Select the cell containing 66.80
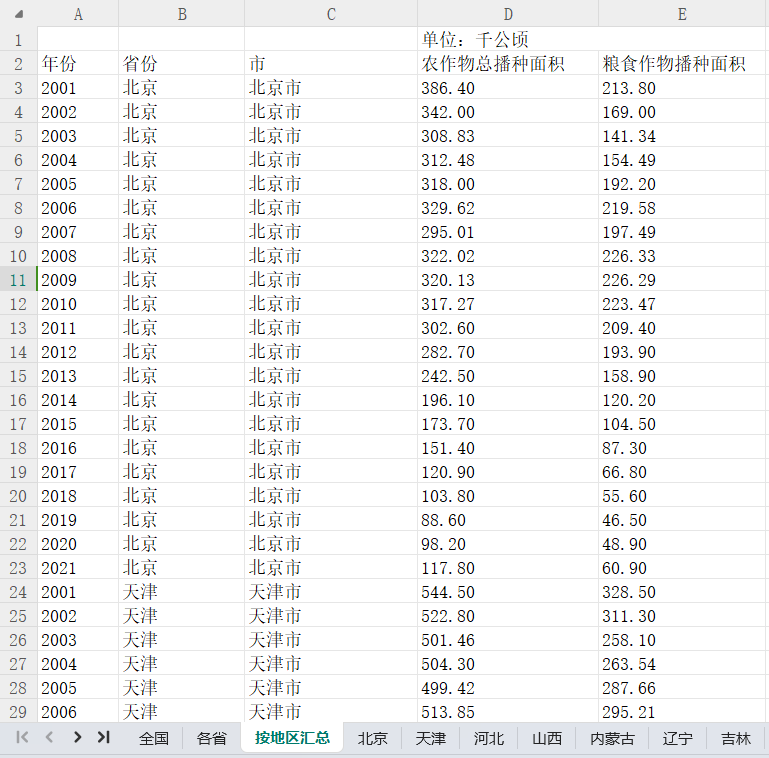Image resolution: width=769 pixels, height=758 pixels. coord(682,472)
